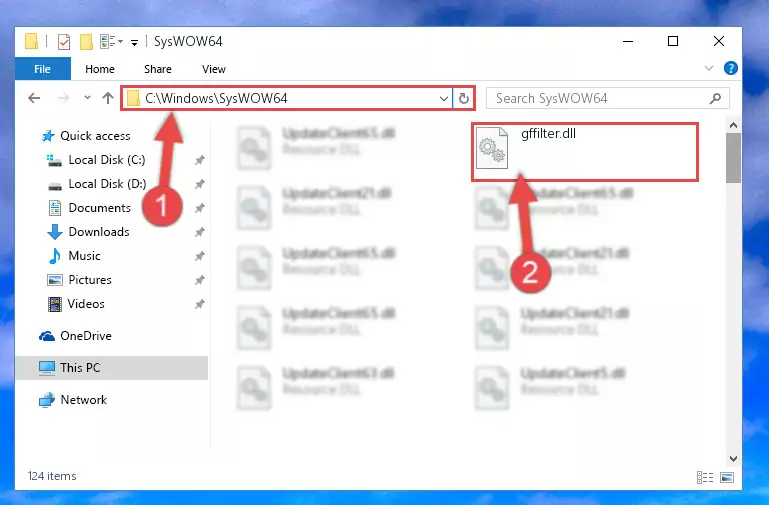Click the 124 items status text
Image resolution: width=769 pixels, height=505 pixels.
(x=52, y=476)
